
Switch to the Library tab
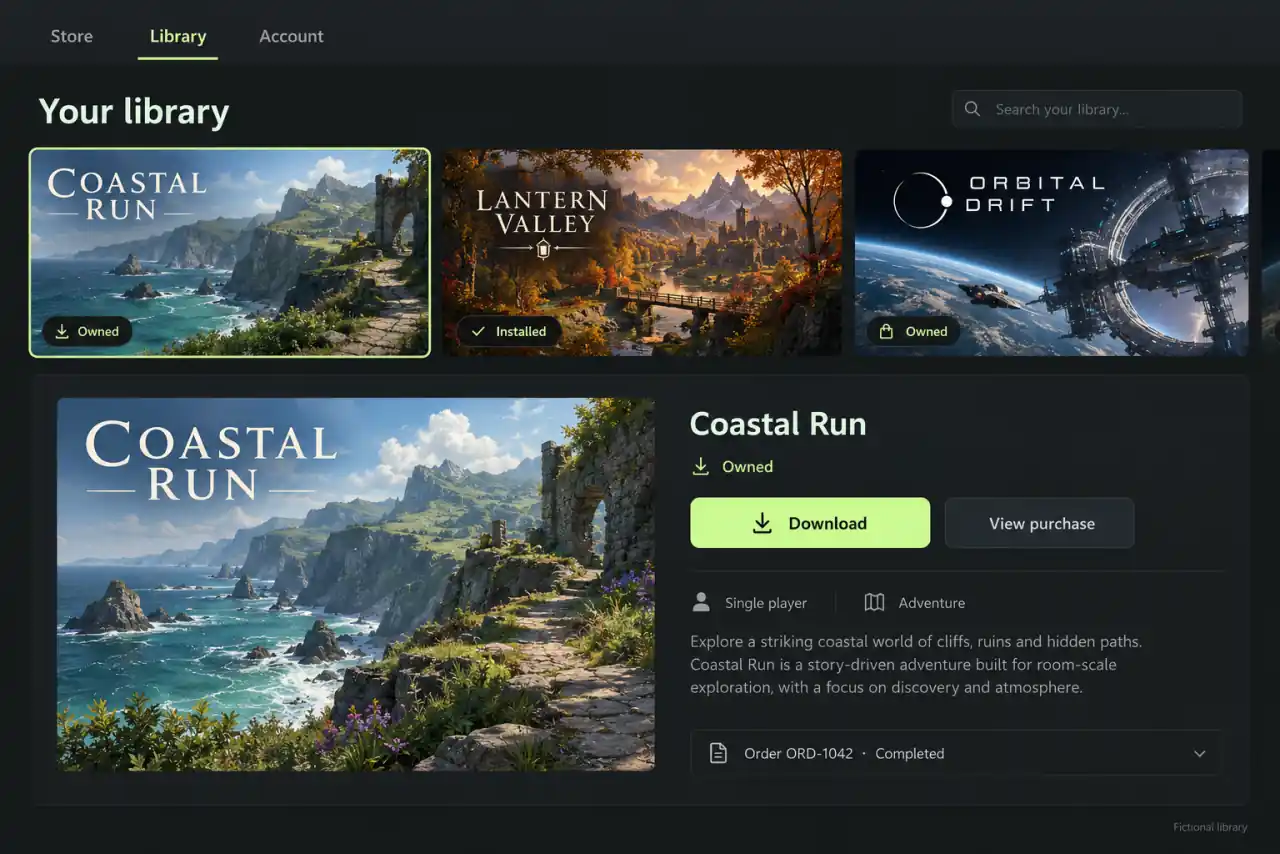[x=178, y=36]
